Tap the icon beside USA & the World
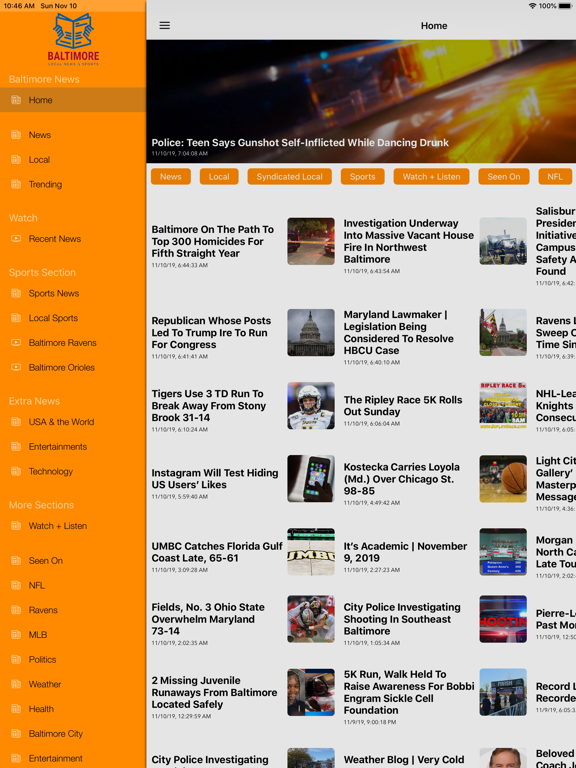576x768 pixels. point(16,422)
